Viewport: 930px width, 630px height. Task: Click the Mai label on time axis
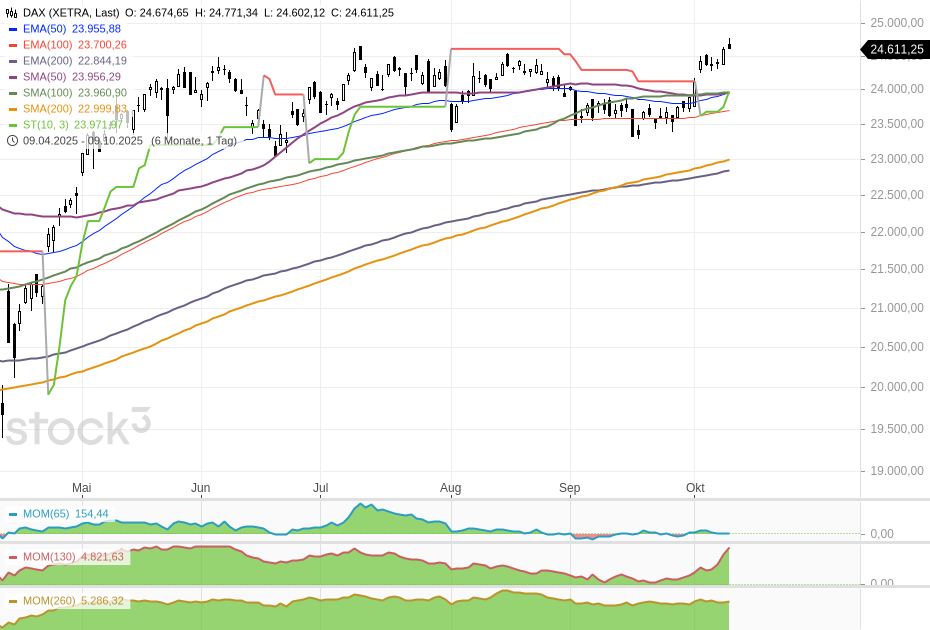[x=82, y=488]
